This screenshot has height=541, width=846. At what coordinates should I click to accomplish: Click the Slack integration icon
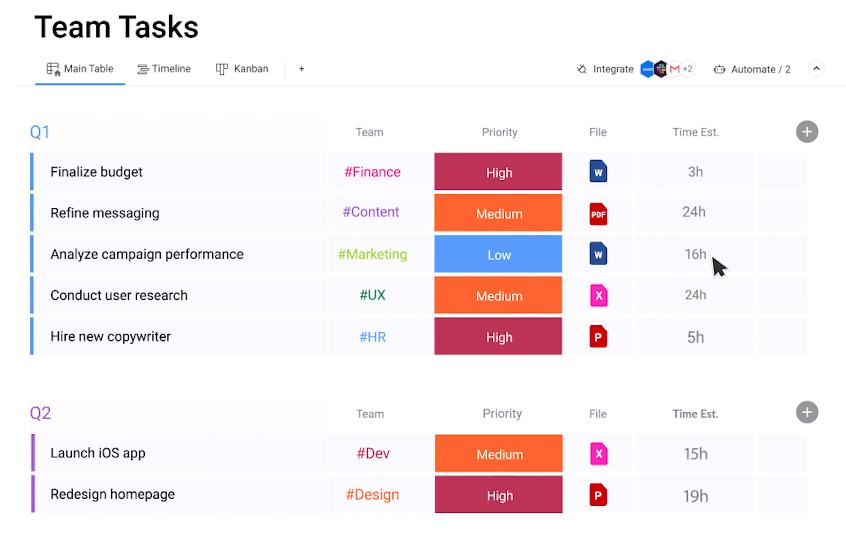click(x=661, y=69)
